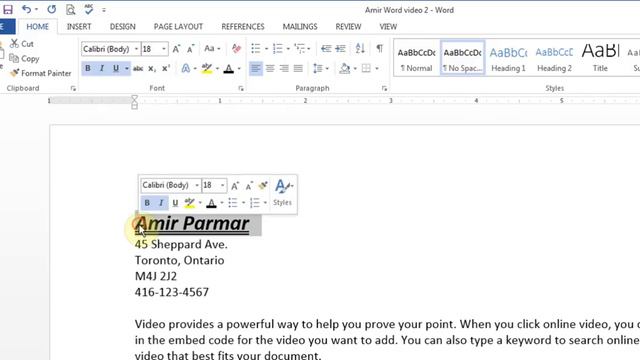The width and height of the screenshot is (640, 360).
Task: Apply the Heading 1 style
Action: pos(508,58)
